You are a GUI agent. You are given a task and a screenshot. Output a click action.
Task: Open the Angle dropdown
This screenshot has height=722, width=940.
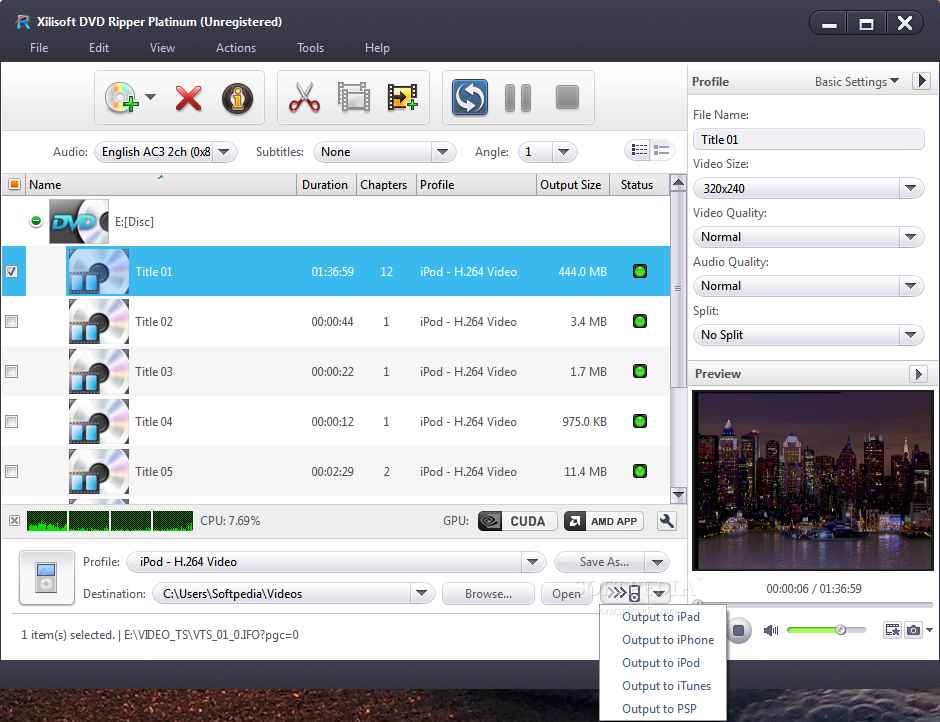point(564,152)
